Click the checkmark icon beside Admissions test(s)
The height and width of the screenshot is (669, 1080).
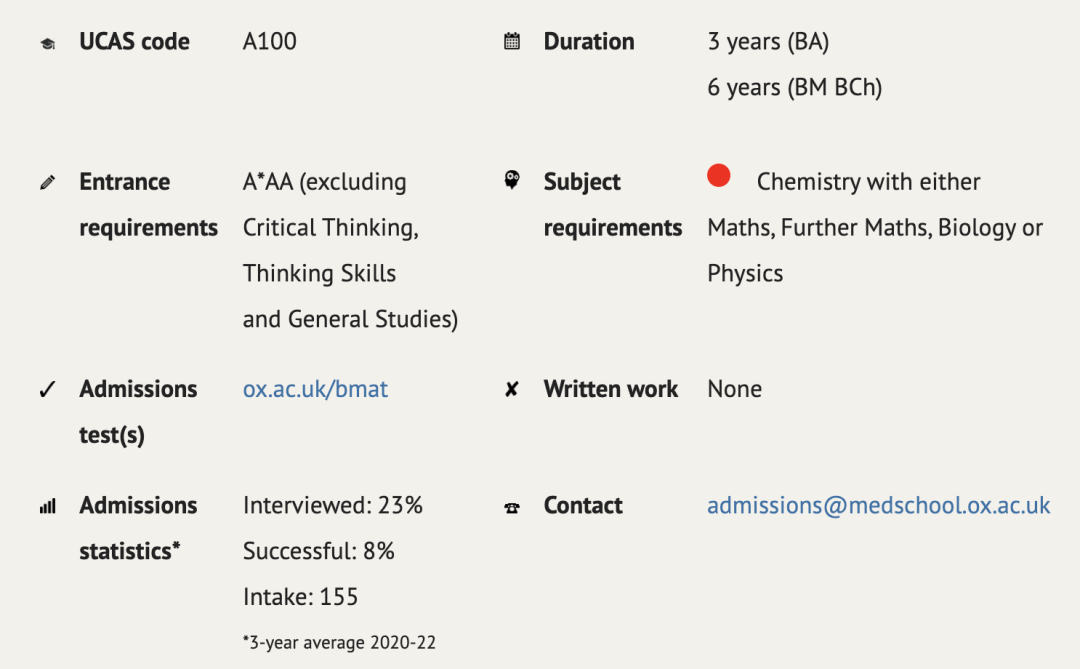coord(48,390)
